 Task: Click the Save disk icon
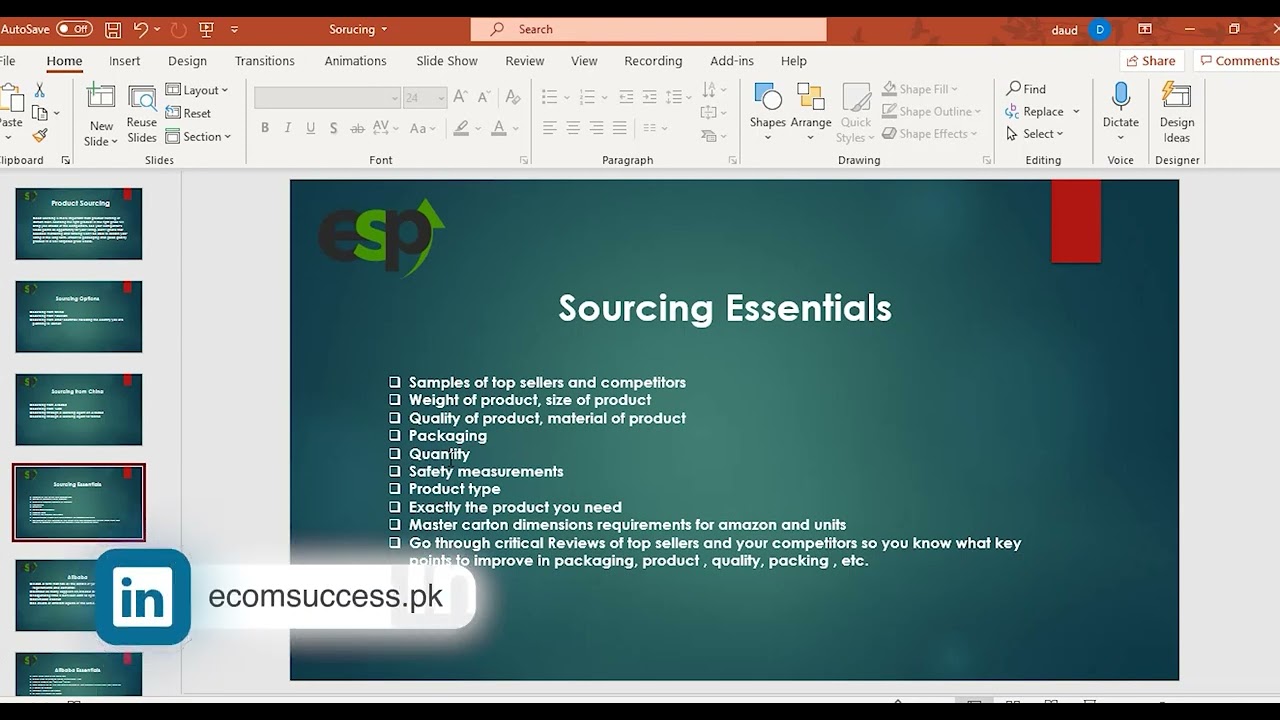[113, 30]
